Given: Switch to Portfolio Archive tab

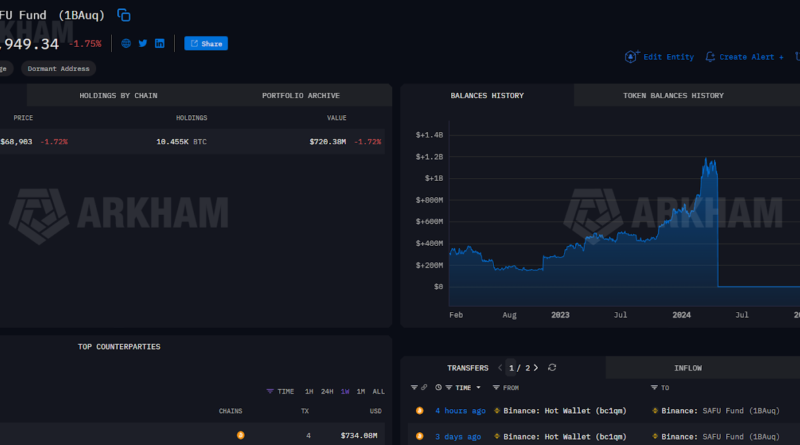Looking at the screenshot, I should pos(301,95).
